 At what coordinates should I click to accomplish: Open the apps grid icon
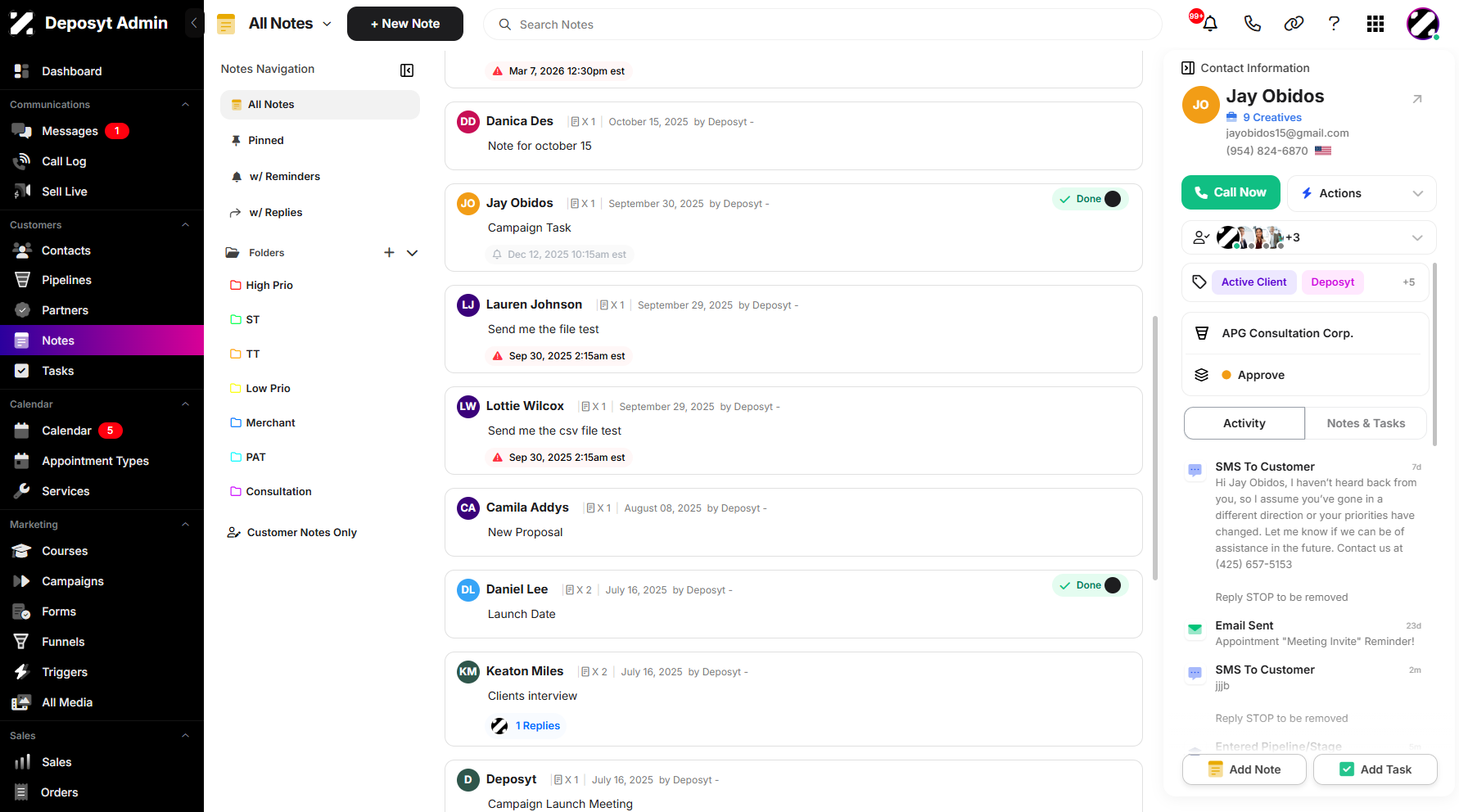[x=1375, y=24]
